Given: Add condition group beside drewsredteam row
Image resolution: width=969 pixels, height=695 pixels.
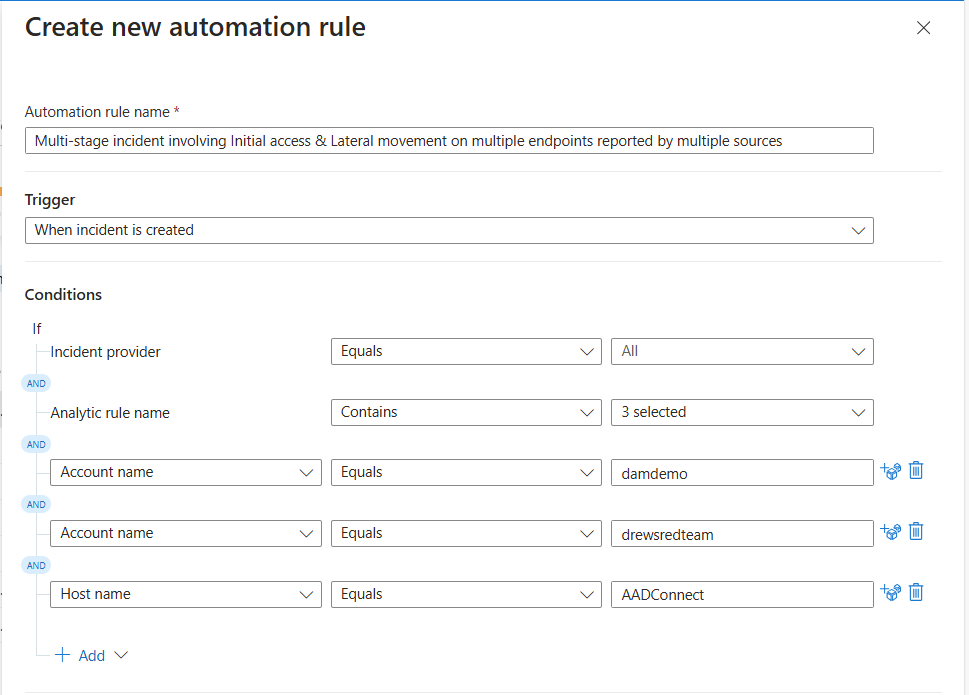Looking at the screenshot, I should coord(890,532).
